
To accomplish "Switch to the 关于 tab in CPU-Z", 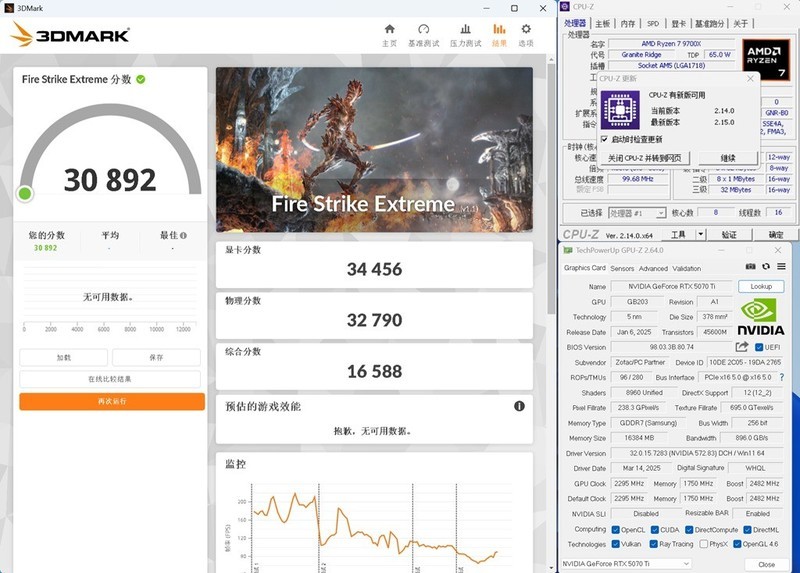I will click(x=740, y=23).
